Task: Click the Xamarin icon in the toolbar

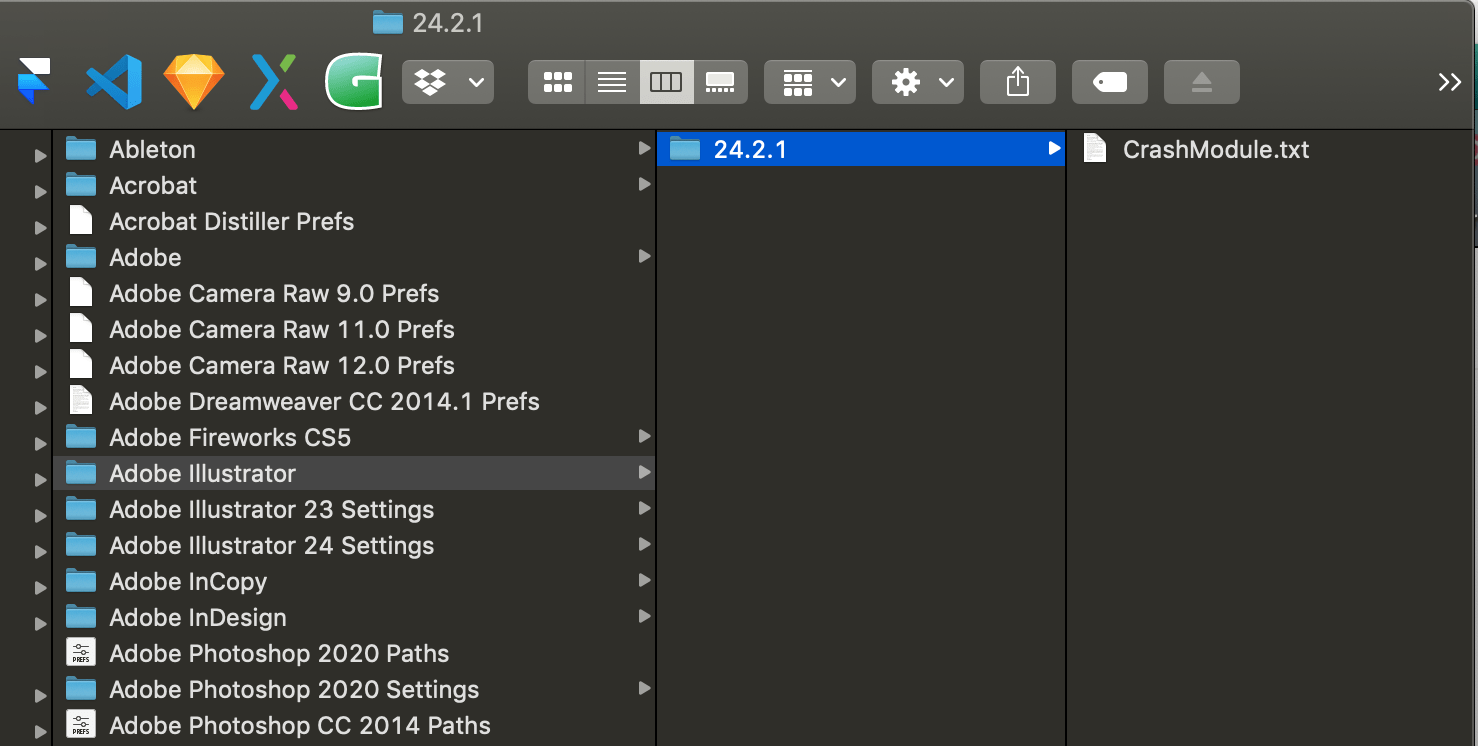Action: tap(273, 82)
